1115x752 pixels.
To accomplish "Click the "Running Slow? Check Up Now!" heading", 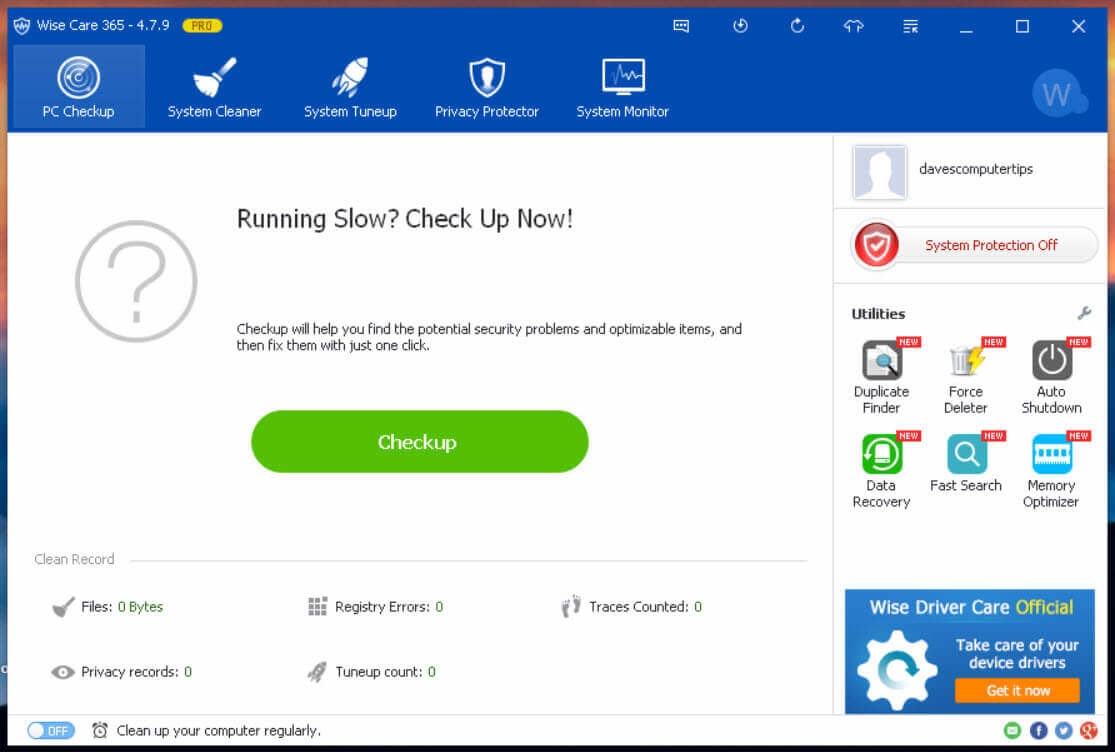I will point(405,219).
